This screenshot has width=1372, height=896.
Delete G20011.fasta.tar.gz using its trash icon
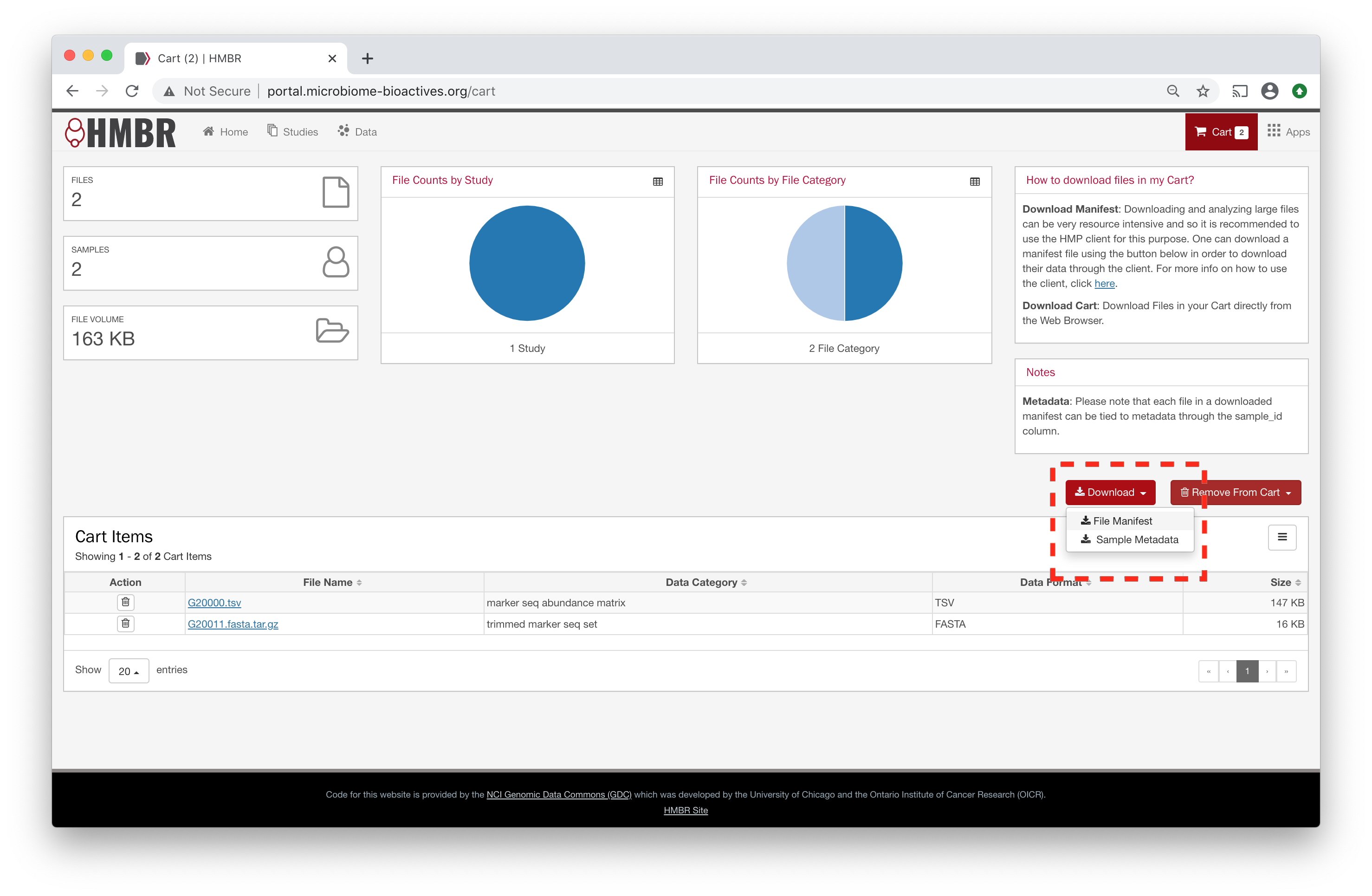(126, 623)
